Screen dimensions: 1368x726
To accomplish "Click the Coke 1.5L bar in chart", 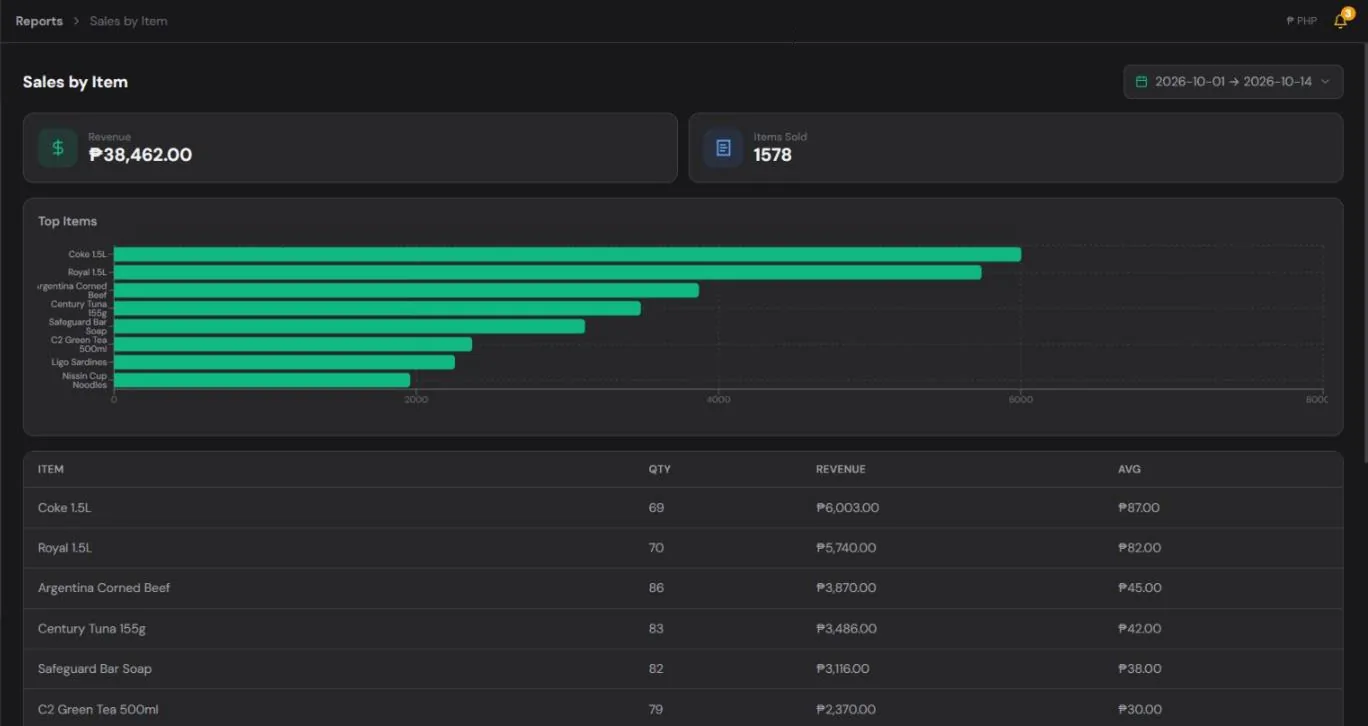I will click(x=567, y=254).
